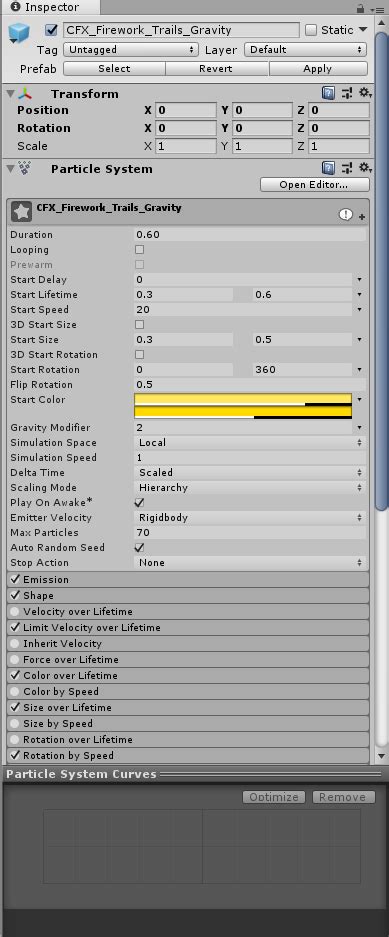Tick the 3D Start Size checkbox

coord(139,324)
